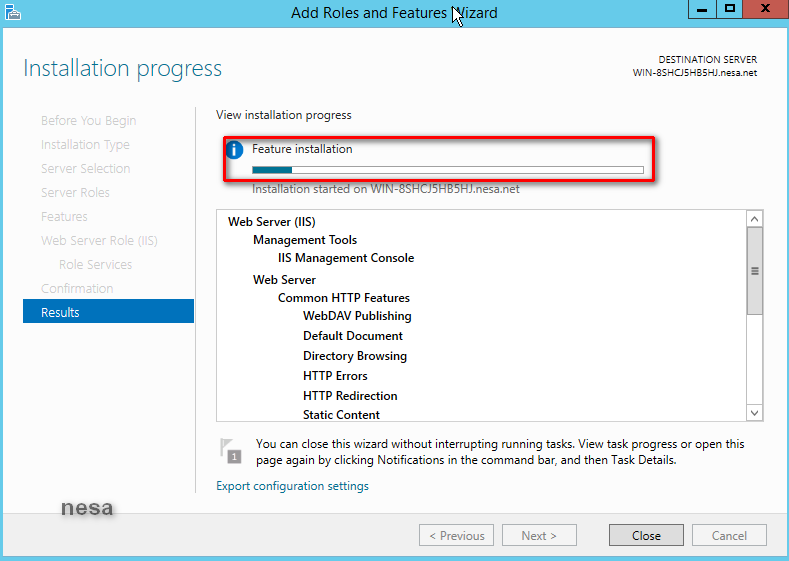This screenshot has width=789, height=561.
Task: Select the Server Roles step in the sidebar
Action: pos(75,193)
